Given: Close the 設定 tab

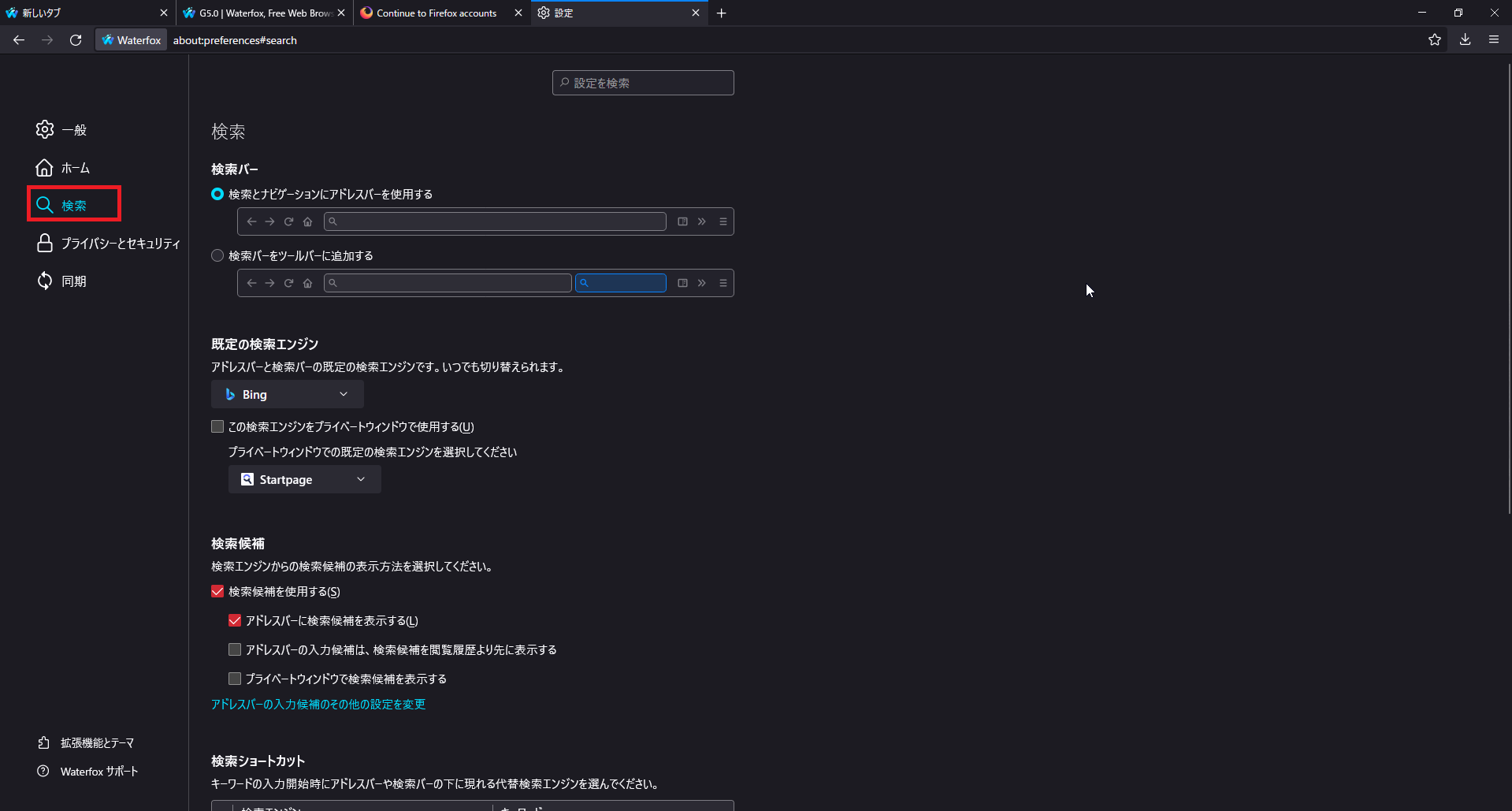Looking at the screenshot, I should pos(696,13).
